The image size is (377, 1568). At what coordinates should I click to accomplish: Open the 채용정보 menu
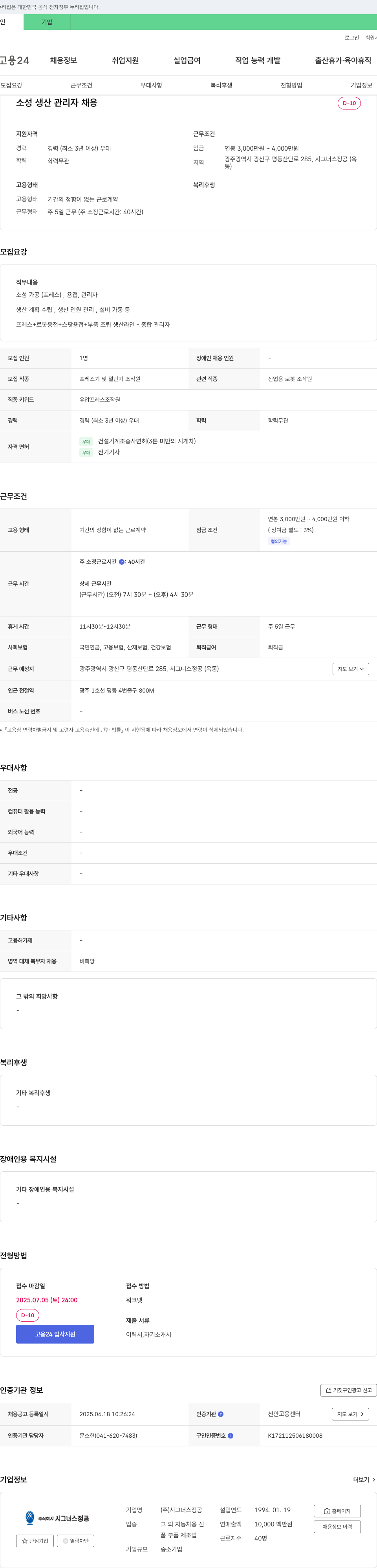coord(63,60)
